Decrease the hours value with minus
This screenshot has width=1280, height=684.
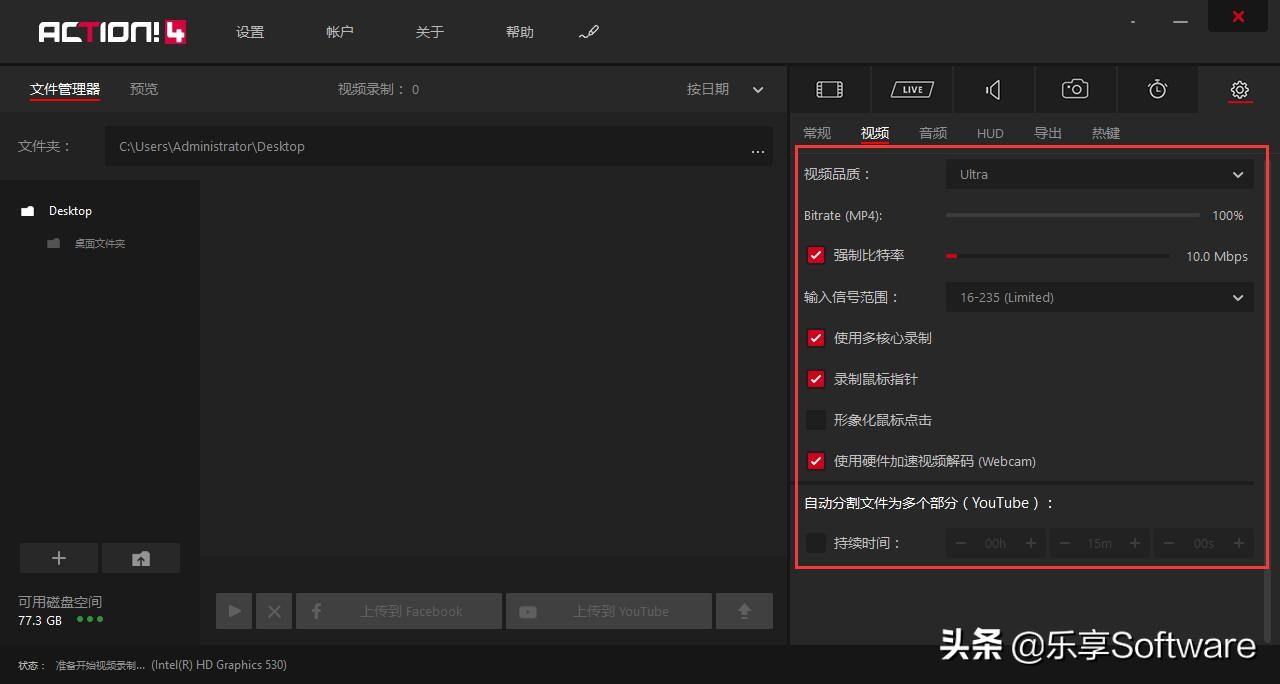(x=961, y=543)
